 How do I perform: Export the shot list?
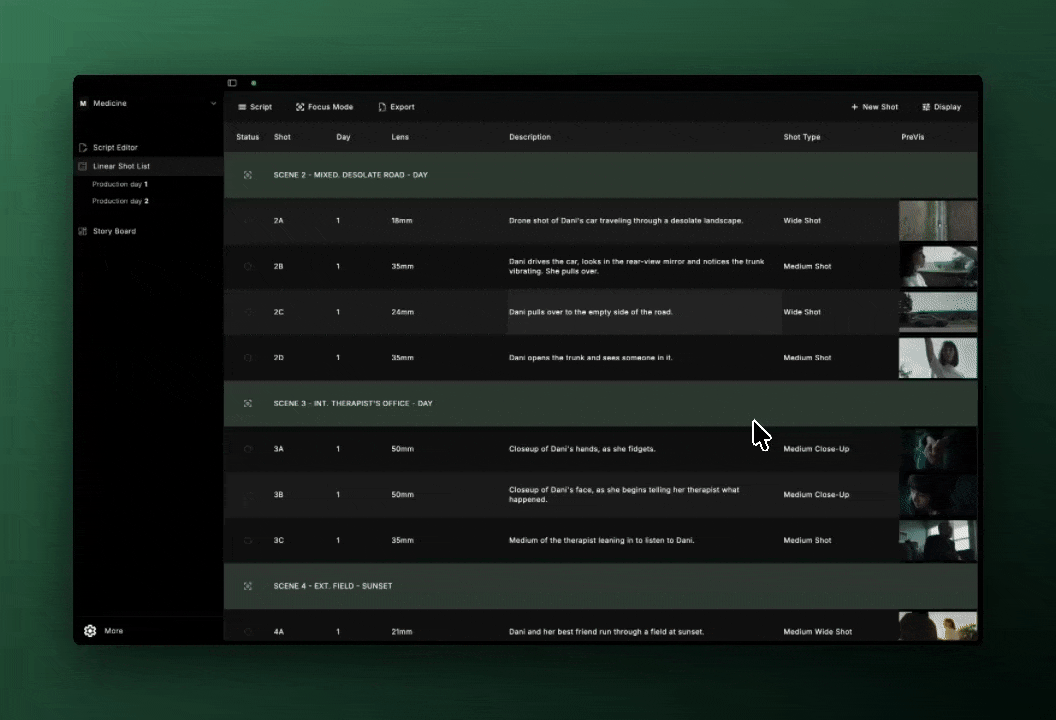tap(396, 107)
